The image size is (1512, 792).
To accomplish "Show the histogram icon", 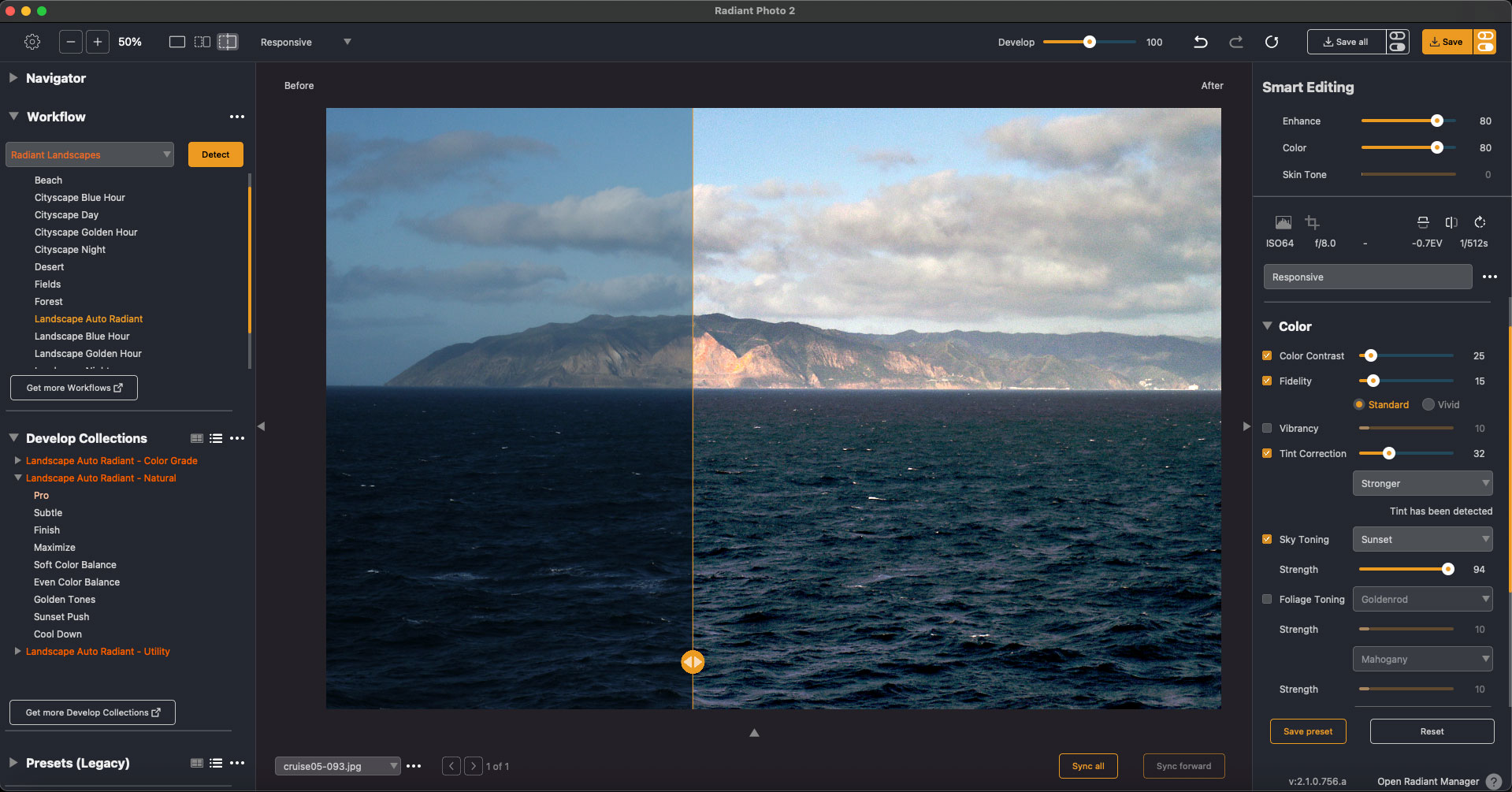I will point(1284,222).
